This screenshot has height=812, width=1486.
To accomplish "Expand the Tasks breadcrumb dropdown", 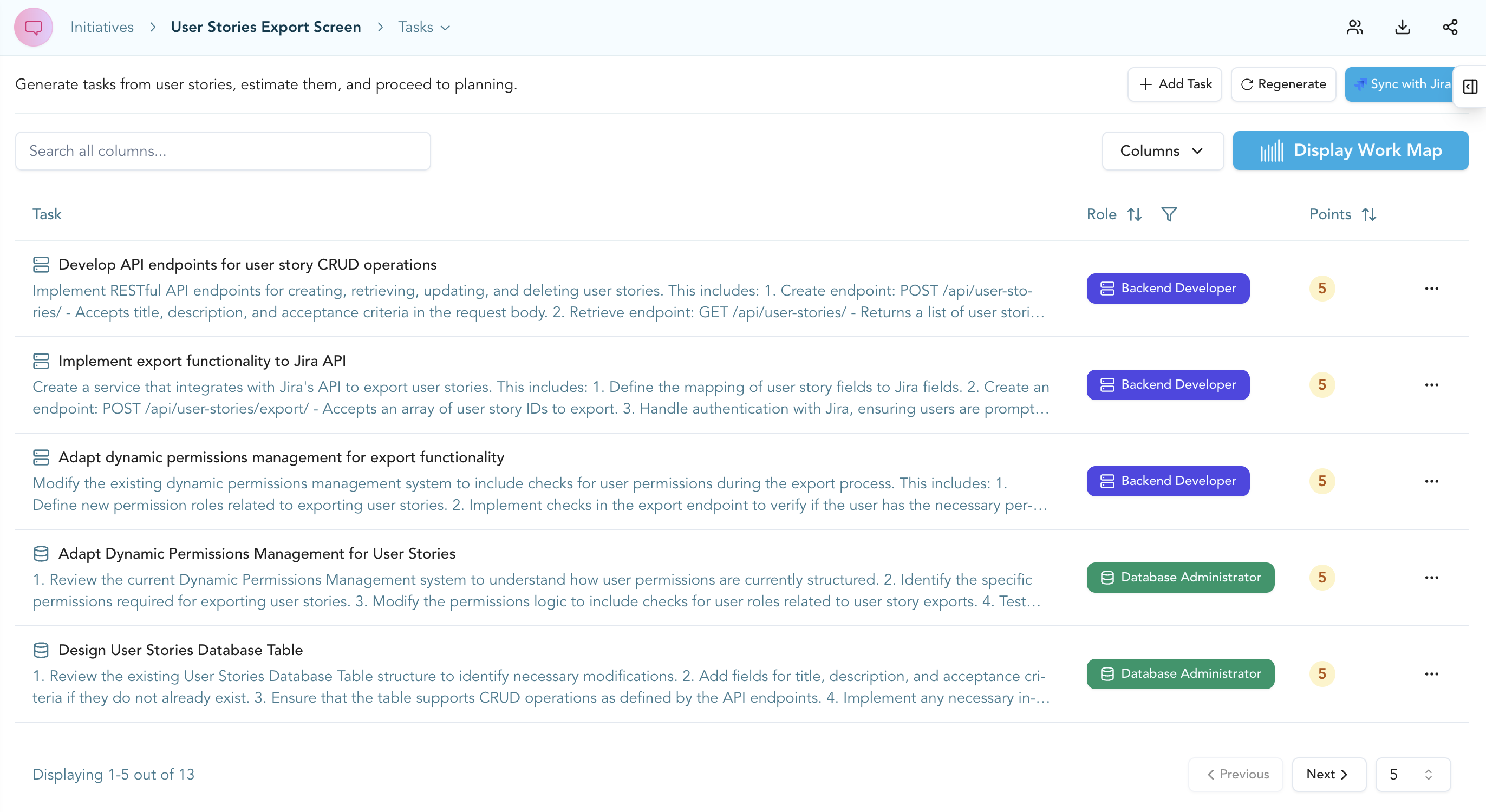I will tap(424, 27).
